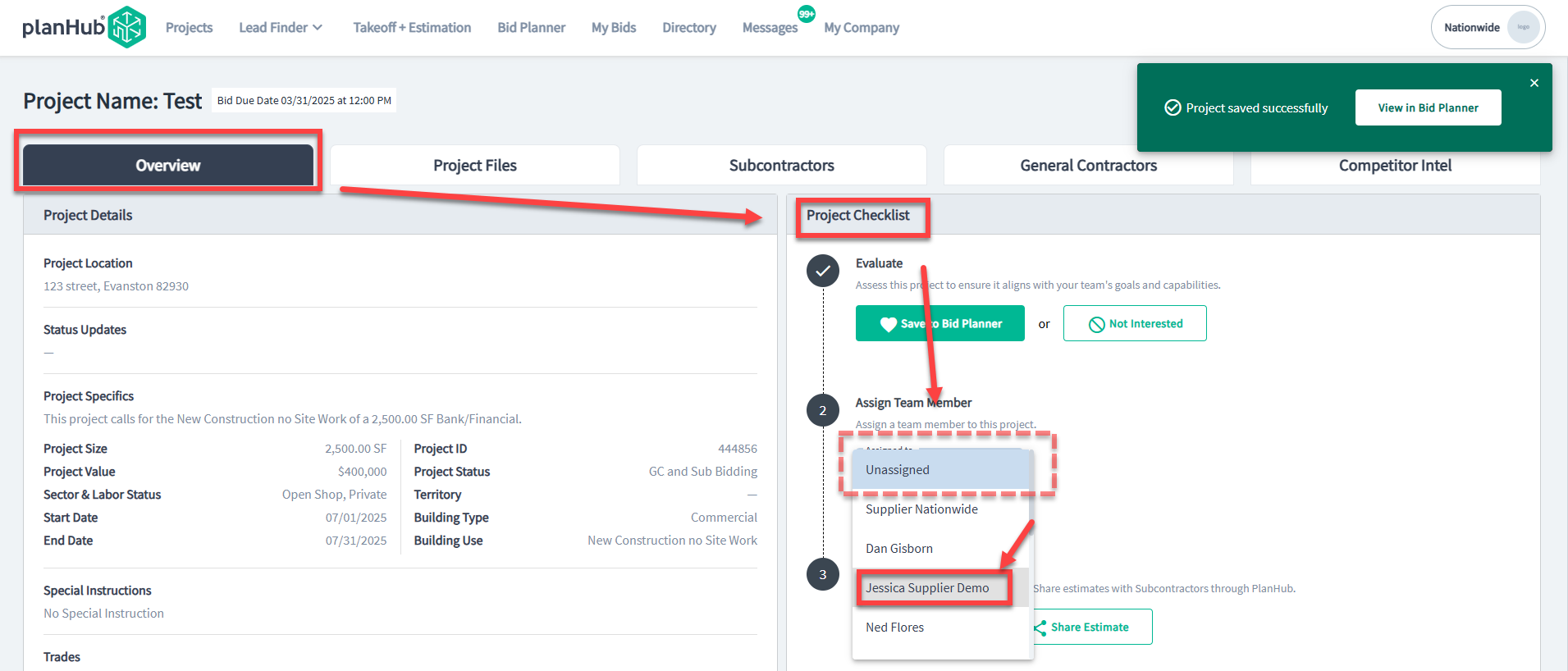1568x671 pixels.
Task: Click the success checkmark icon in notification
Action: [x=1173, y=107]
